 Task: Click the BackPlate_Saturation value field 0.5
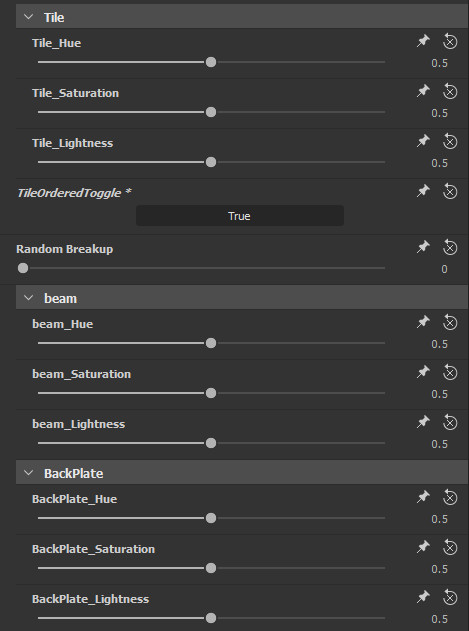coord(439,569)
